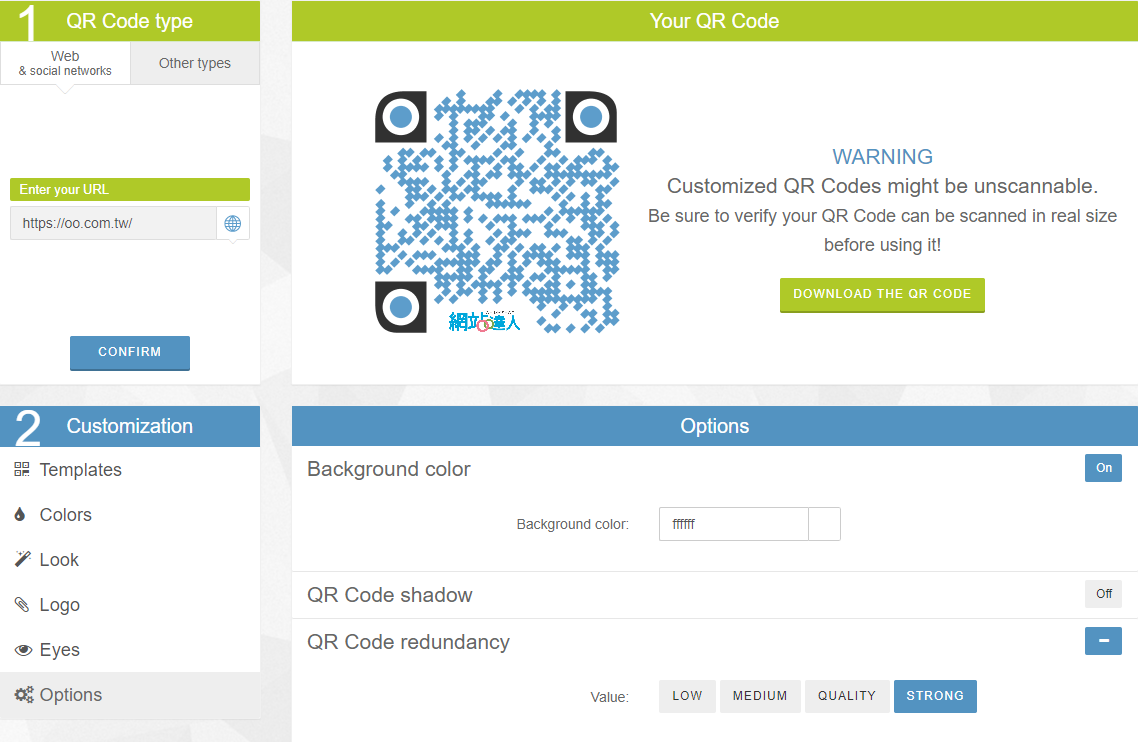Open the Look customization section
This screenshot has width=1138, height=742.
(x=130, y=560)
